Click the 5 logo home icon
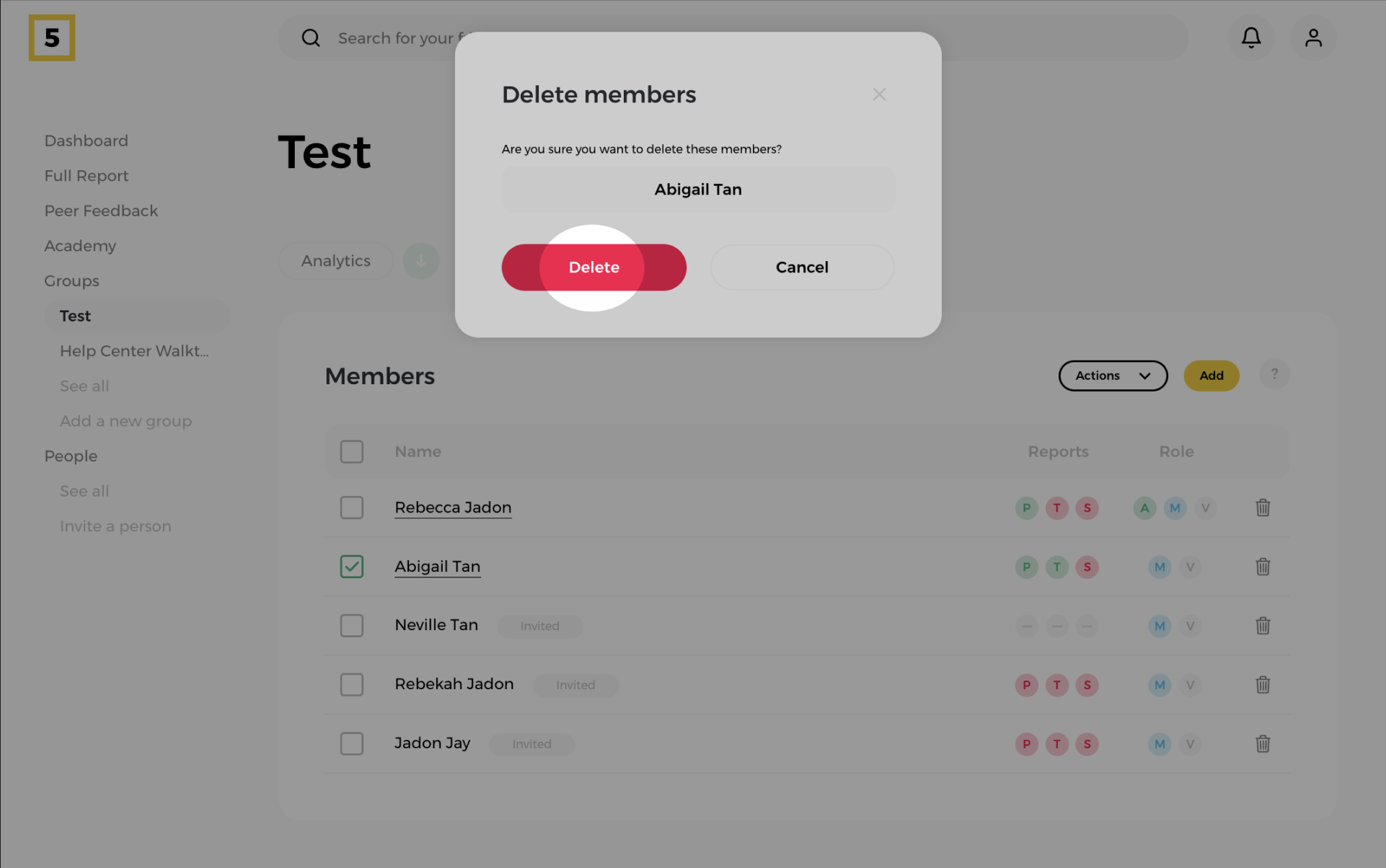This screenshot has height=868, width=1386. click(52, 37)
